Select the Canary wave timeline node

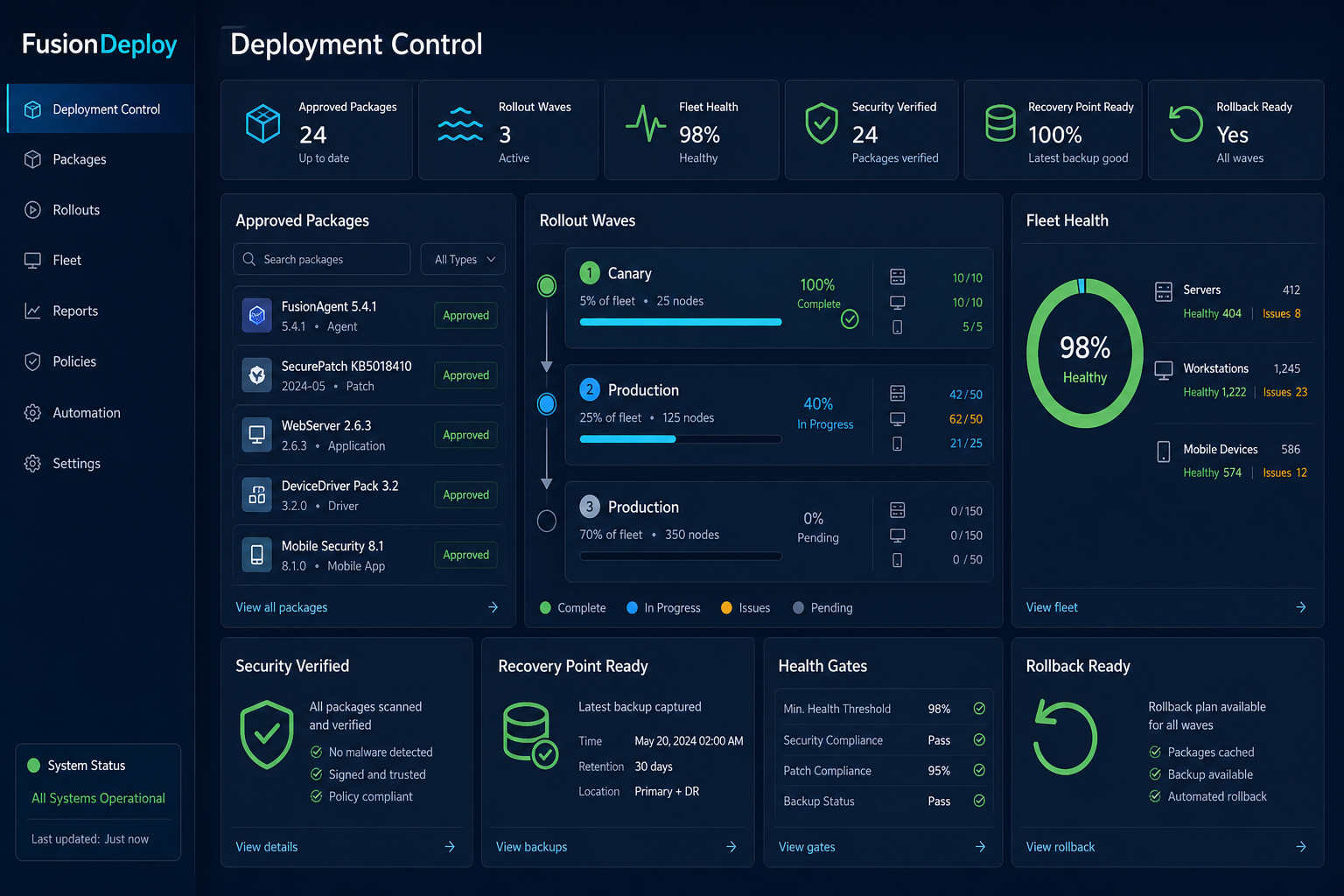[547, 286]
